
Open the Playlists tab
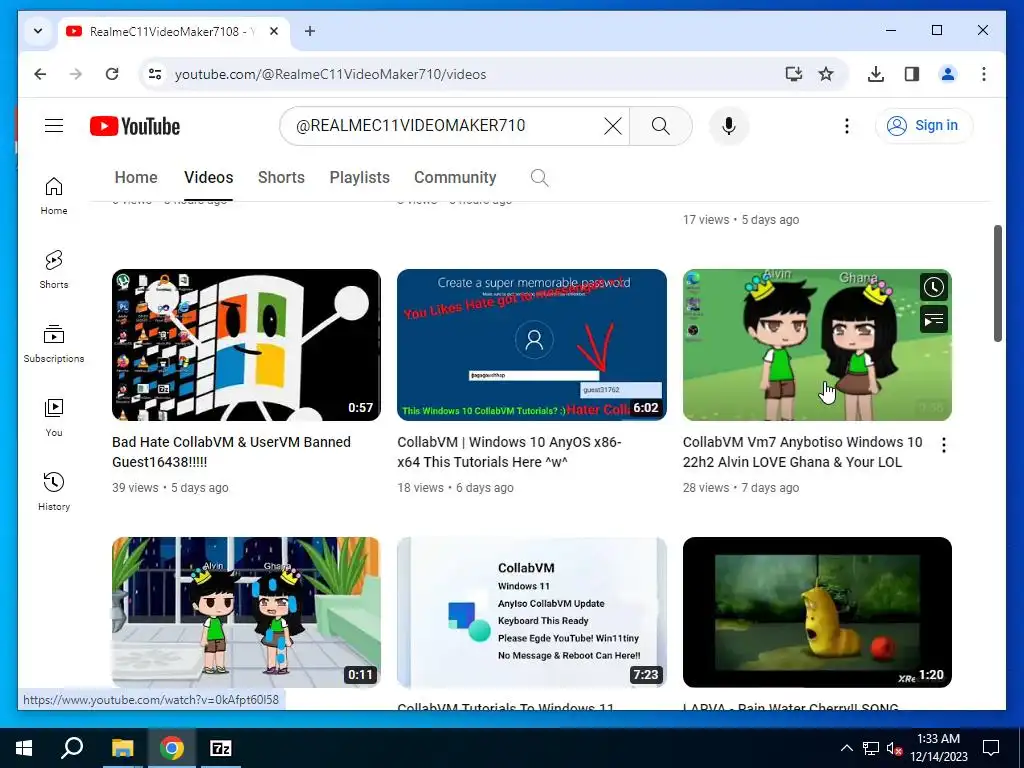(360, 177)
